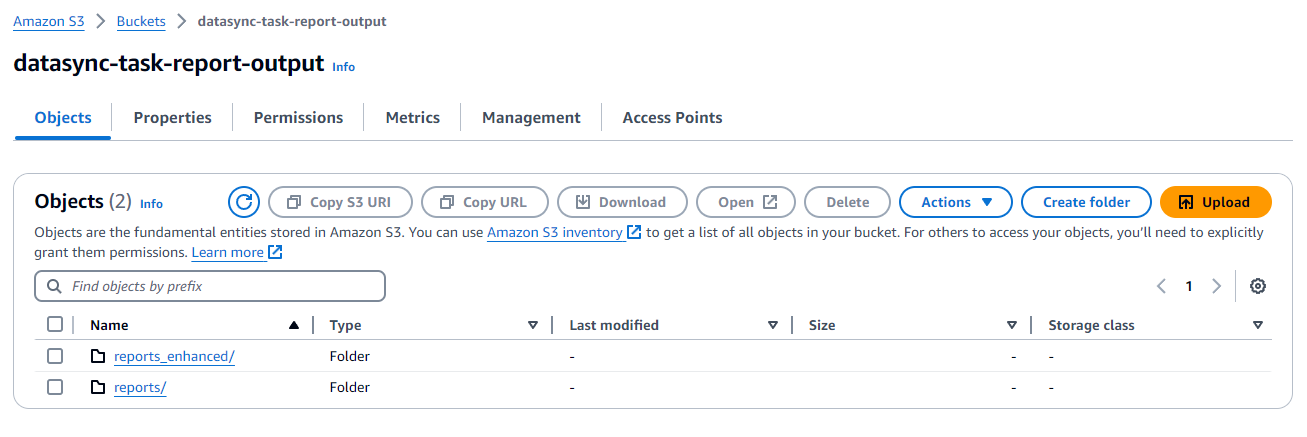Open Amazon S3 inventory link
The height and width of the screenshot is (437, 1307).
(x=564, y=232)
